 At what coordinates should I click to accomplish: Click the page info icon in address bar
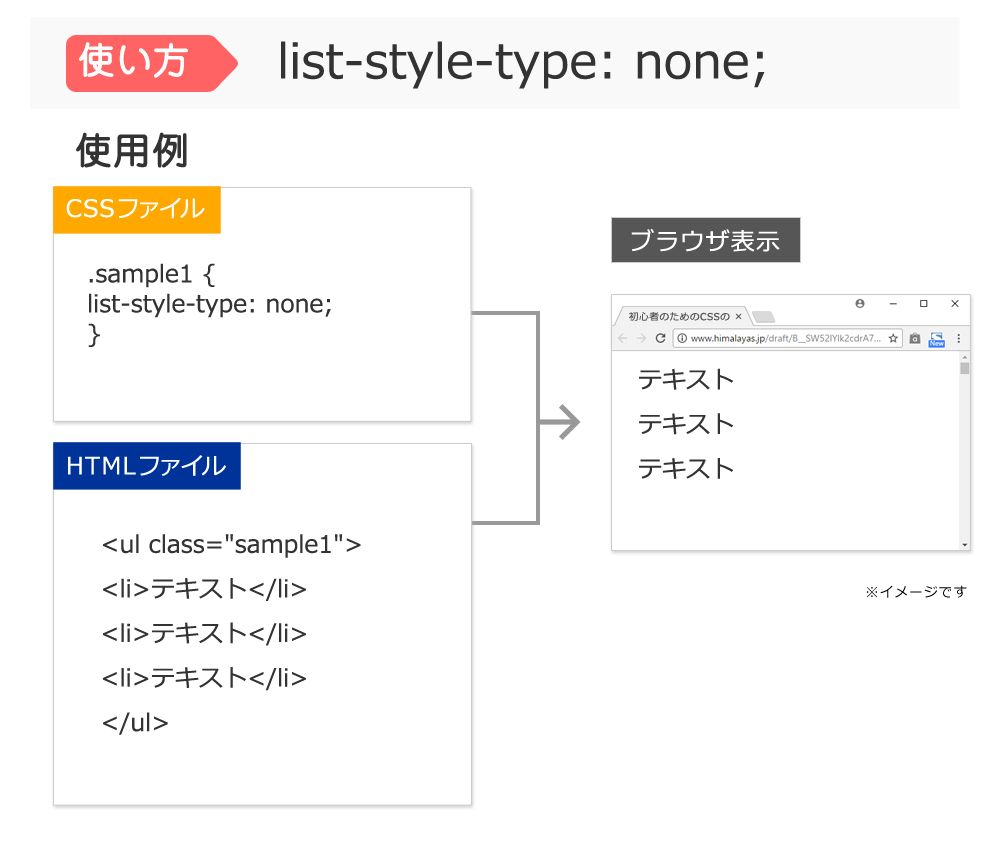682,337
